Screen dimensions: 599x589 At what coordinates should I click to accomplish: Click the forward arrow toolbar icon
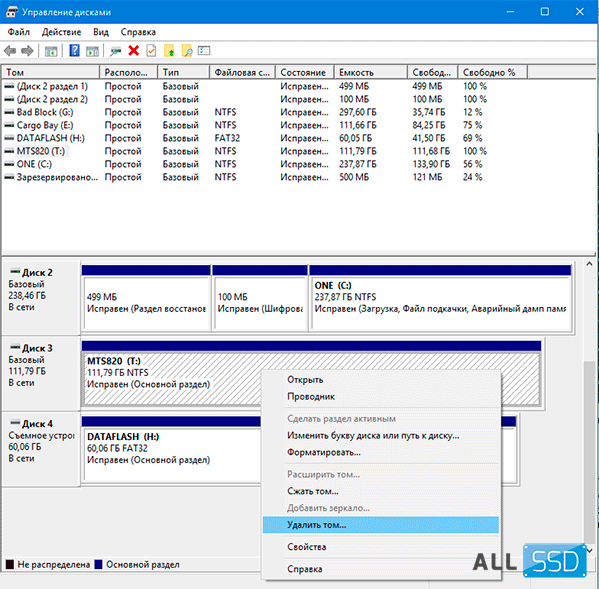(27, 50)
